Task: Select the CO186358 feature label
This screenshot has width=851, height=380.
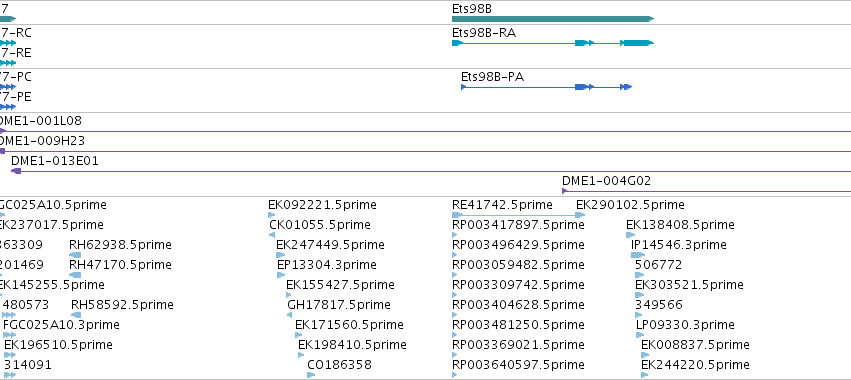Action: tap(339, 364)
